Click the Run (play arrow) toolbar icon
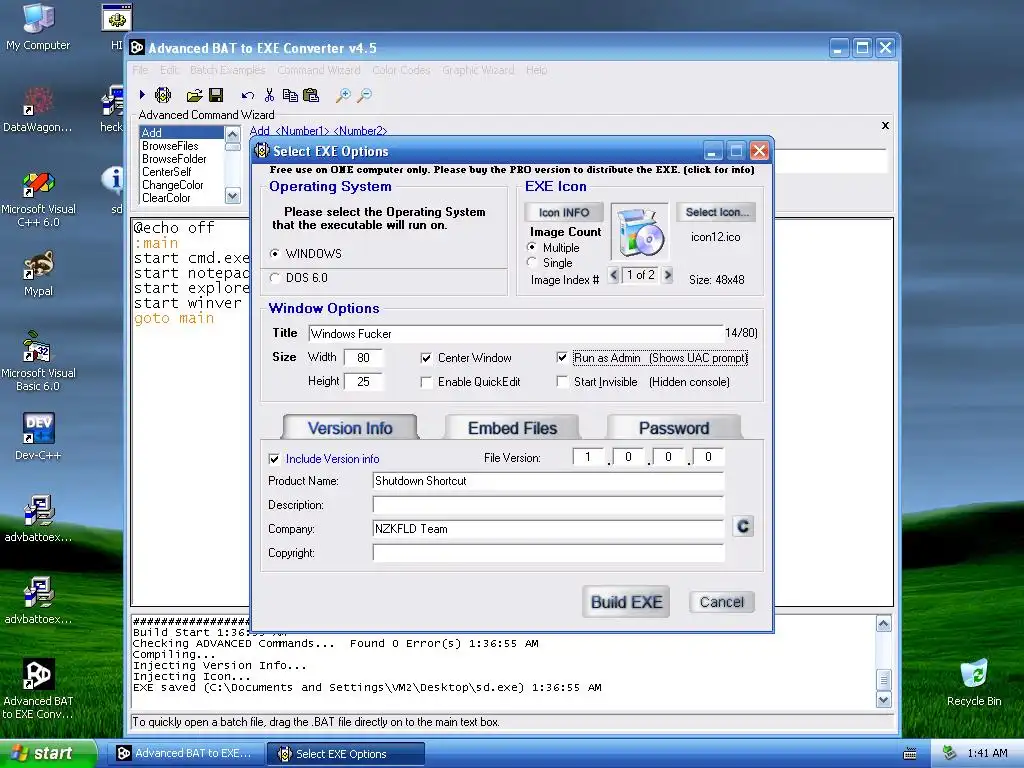The height and width of the screenshot is (768, 1024). (142, 95)
